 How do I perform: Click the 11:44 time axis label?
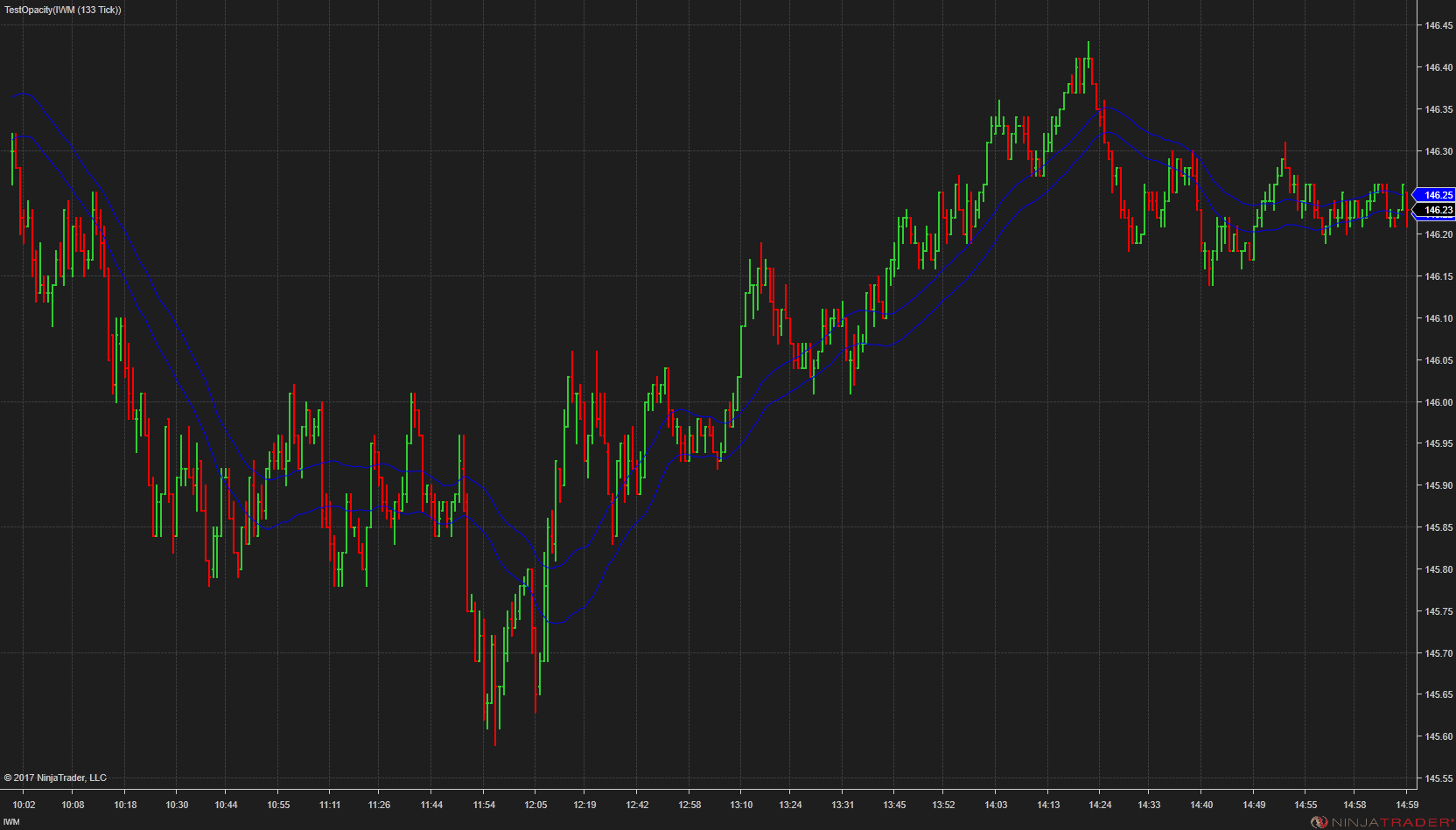pos(431,805)
